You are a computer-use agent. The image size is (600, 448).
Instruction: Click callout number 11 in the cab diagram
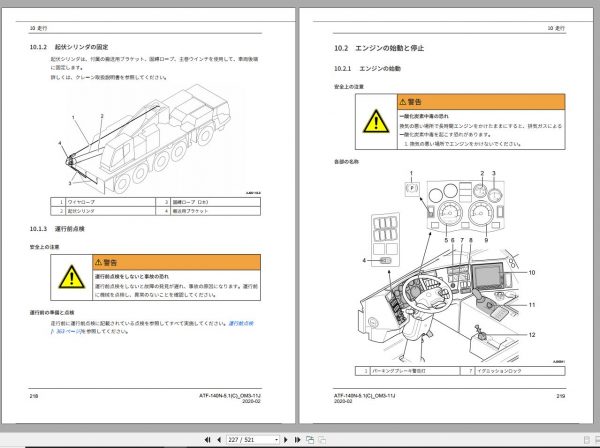click(532, 305)
